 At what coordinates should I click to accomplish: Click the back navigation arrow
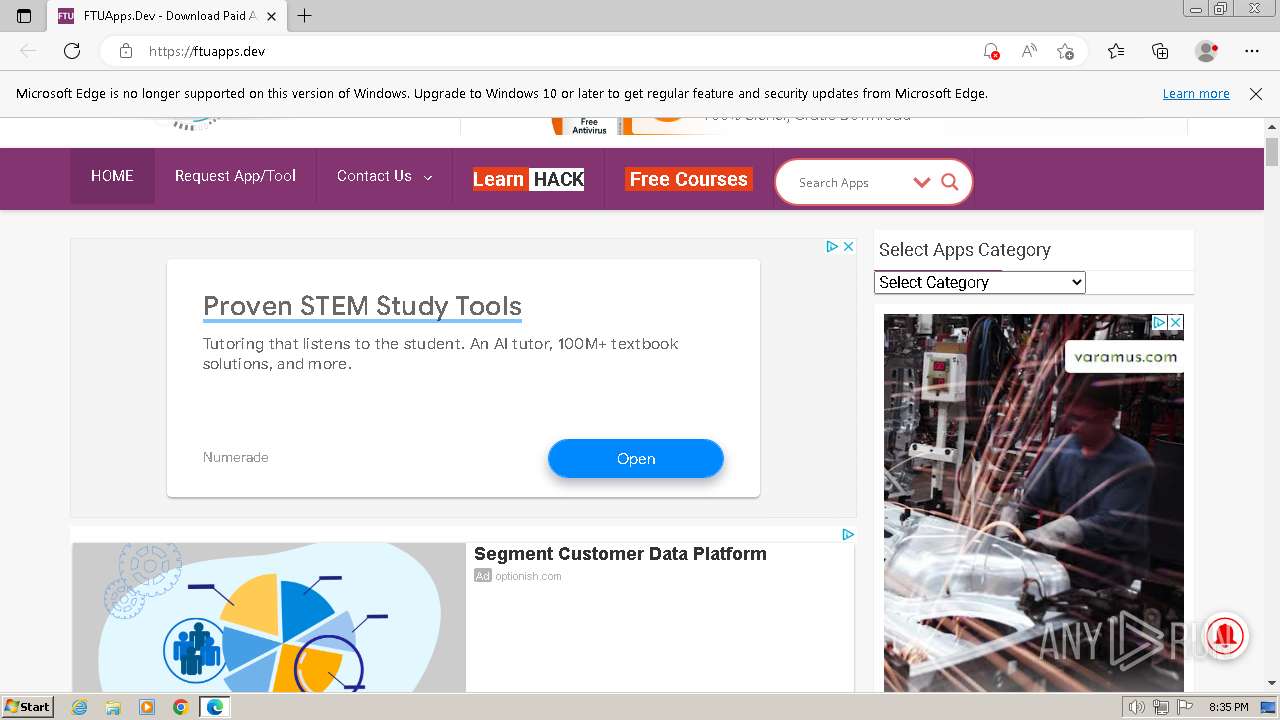28,51
